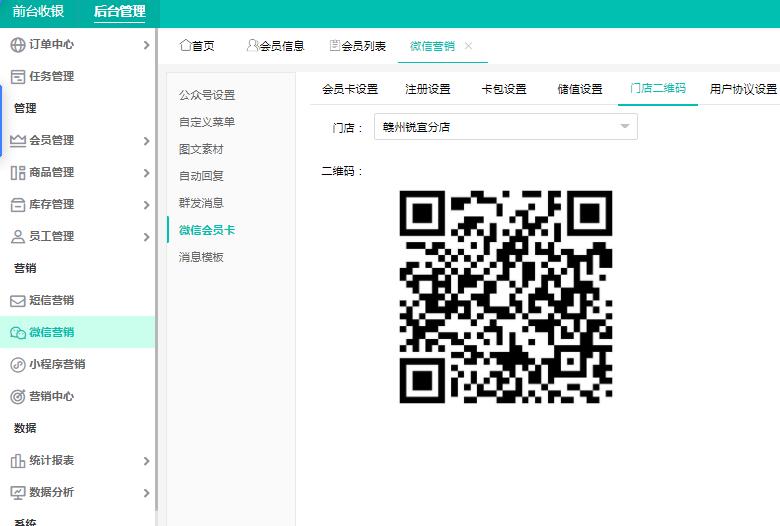Click the 数据 section heading
The height and width of the screenshot is (526, 780).
coord(25,428)
